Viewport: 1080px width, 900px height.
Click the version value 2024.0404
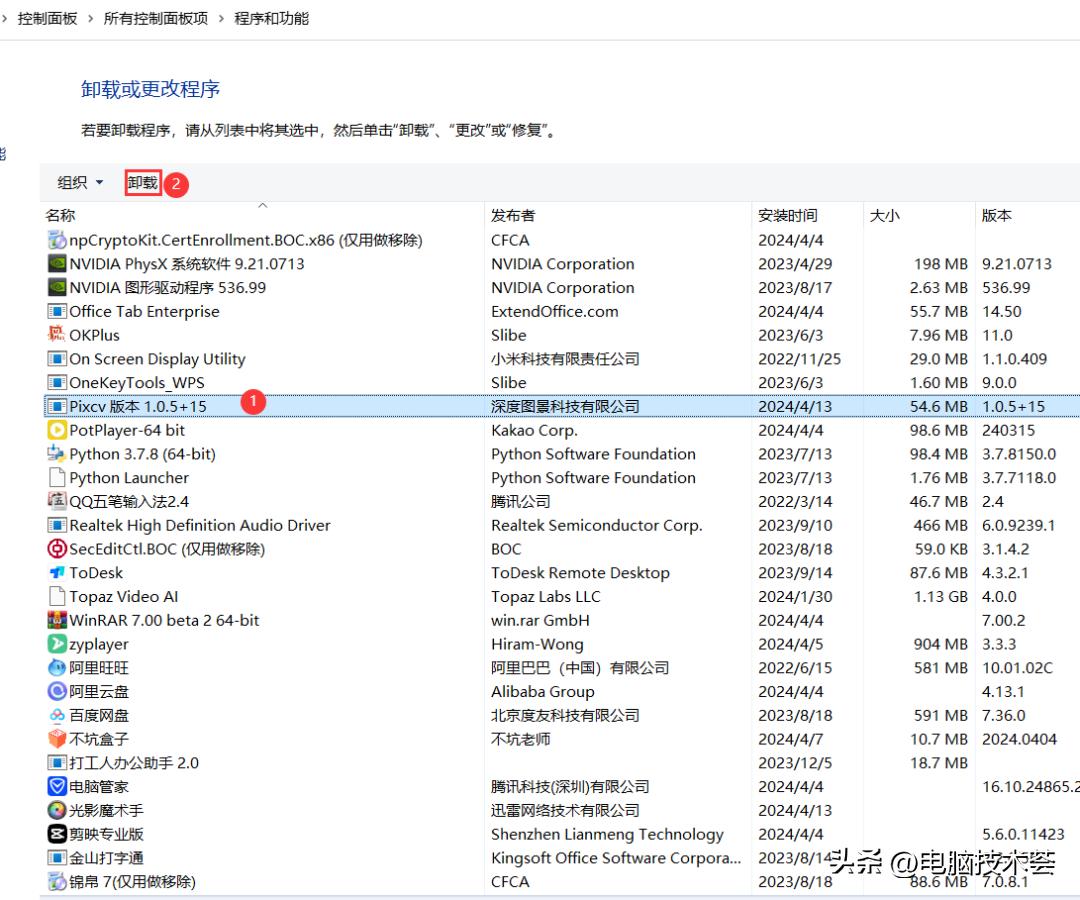(x=1019, y=739)
